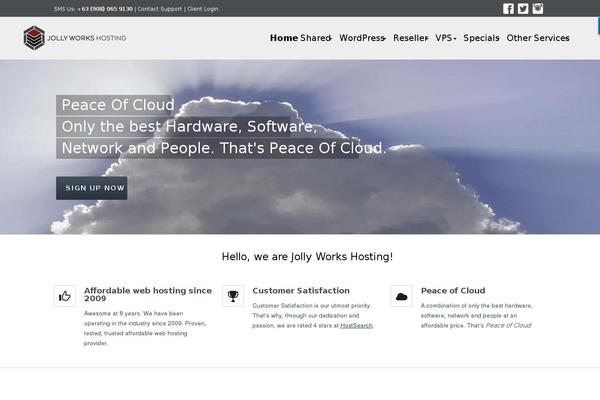600x400 pixels.
Task: Expand the Other Services dropdown menu
Action: click(538, 38)
